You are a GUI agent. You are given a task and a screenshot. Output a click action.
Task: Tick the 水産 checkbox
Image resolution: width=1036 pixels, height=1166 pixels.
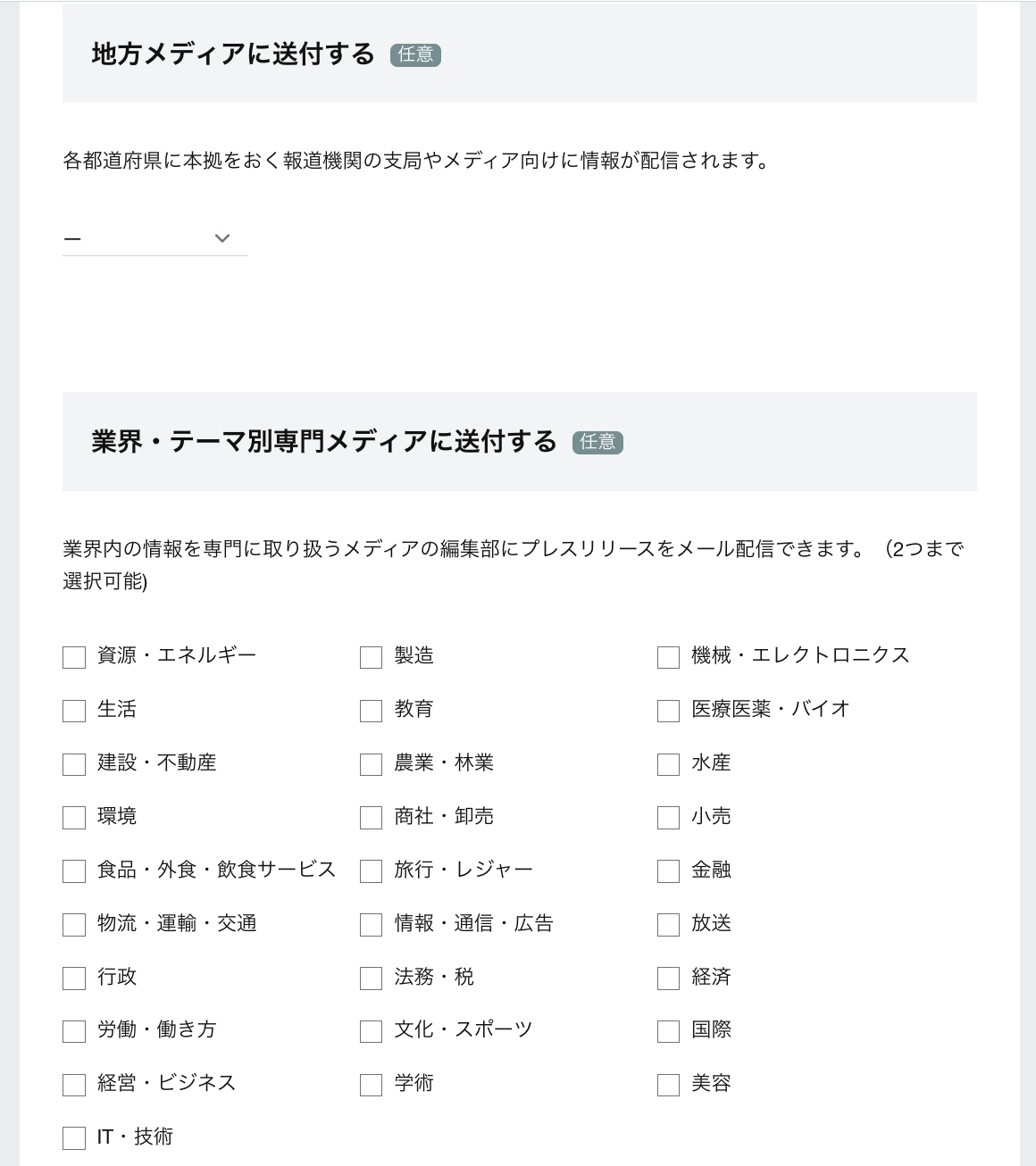point(667,764)
